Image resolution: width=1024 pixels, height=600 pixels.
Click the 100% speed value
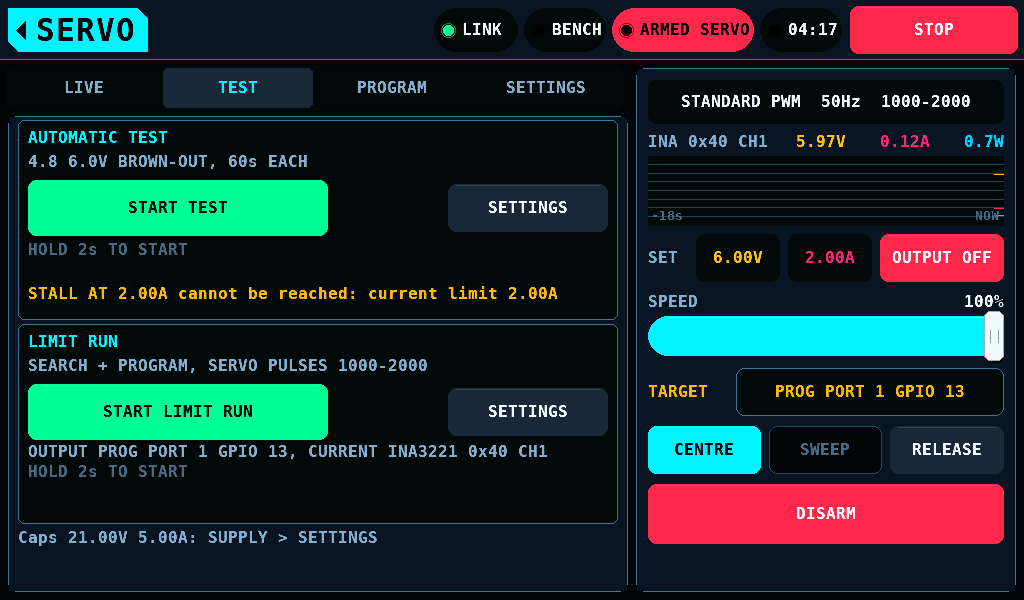click(984, 302)
